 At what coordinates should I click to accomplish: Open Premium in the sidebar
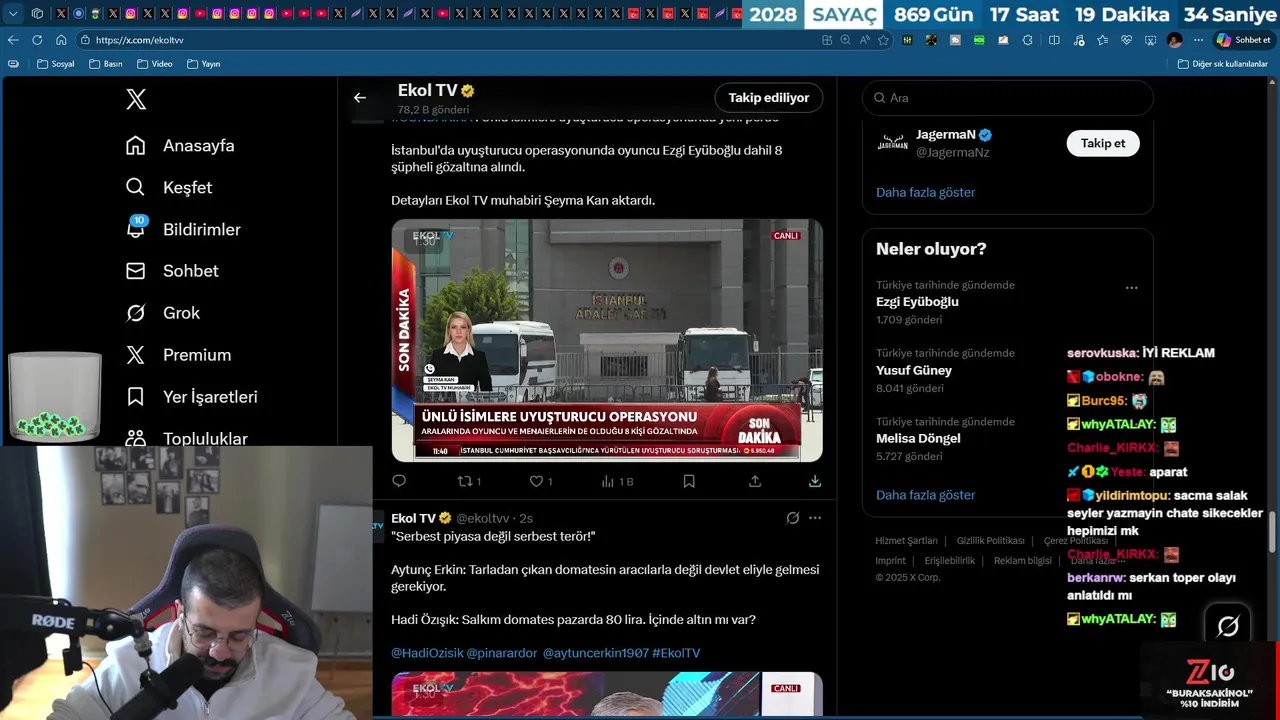click(x=178, y=355)
